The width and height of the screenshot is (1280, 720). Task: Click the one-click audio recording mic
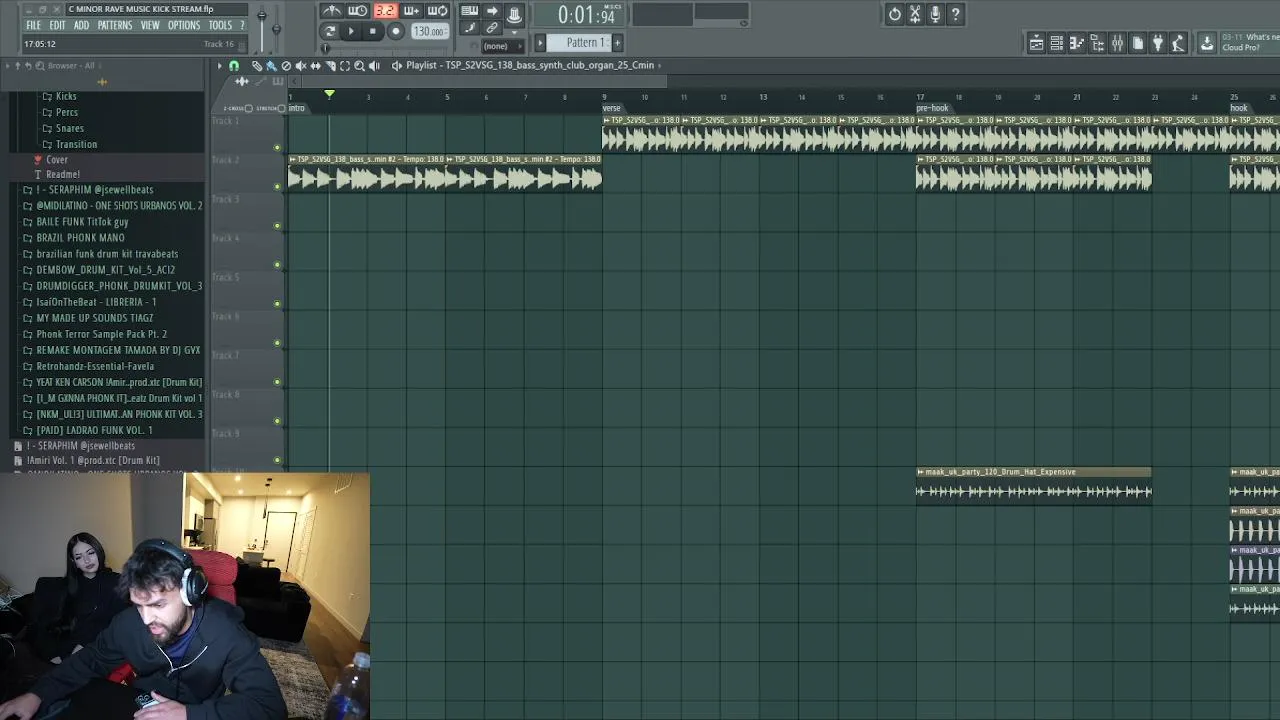[x=935, y=14]
